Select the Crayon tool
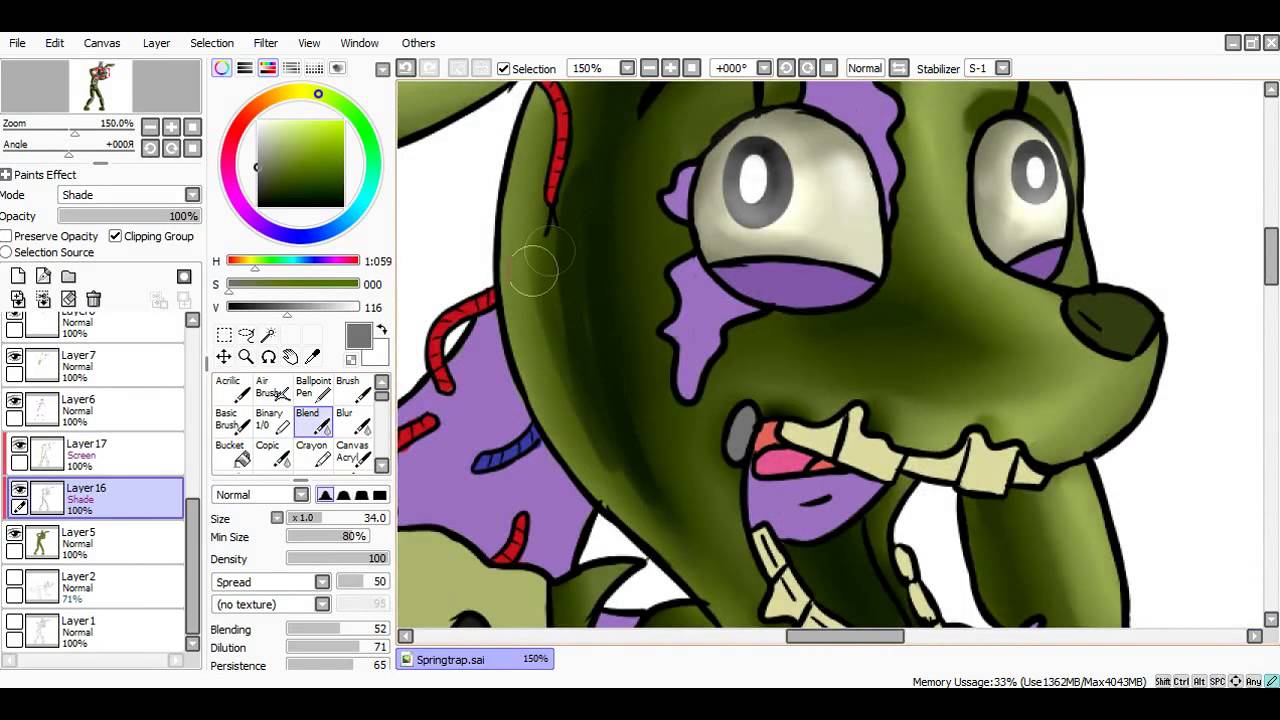This screenshot has width=1280, height=720. tap(313, 453)
